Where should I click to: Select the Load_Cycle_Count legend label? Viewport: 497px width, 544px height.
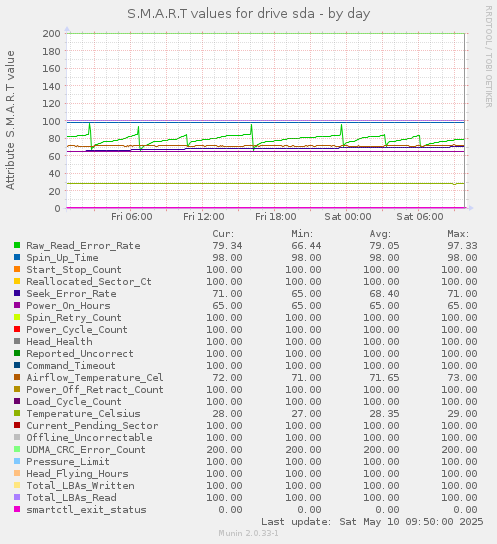point(74,402)
